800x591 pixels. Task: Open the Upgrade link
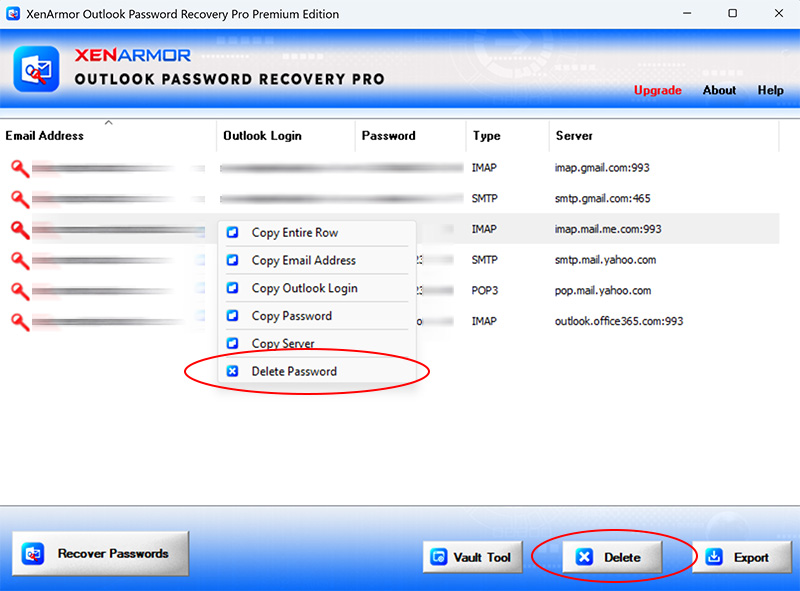click(658, 90)
